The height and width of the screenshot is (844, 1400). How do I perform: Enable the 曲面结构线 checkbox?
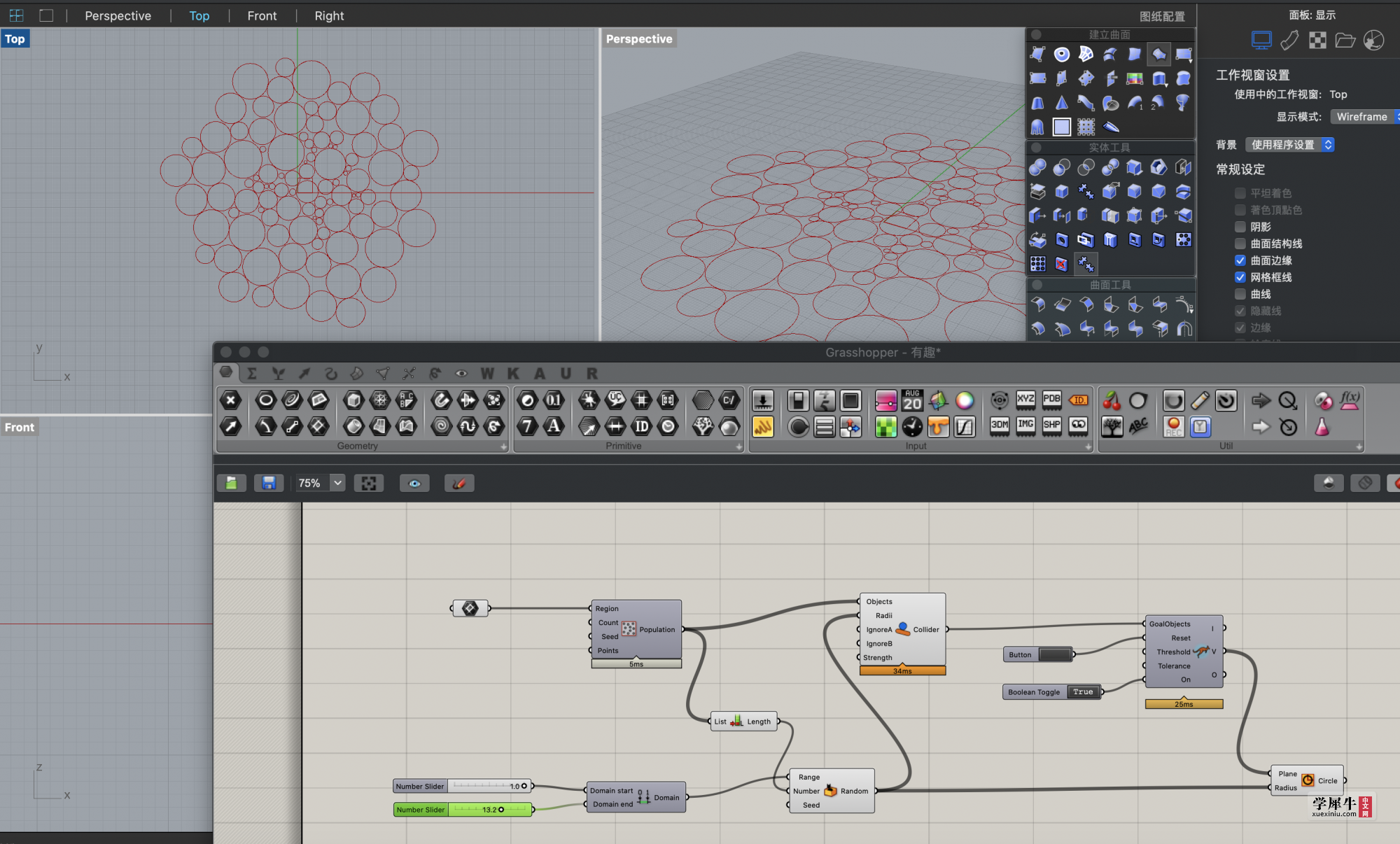click(x=1240, y=244)
